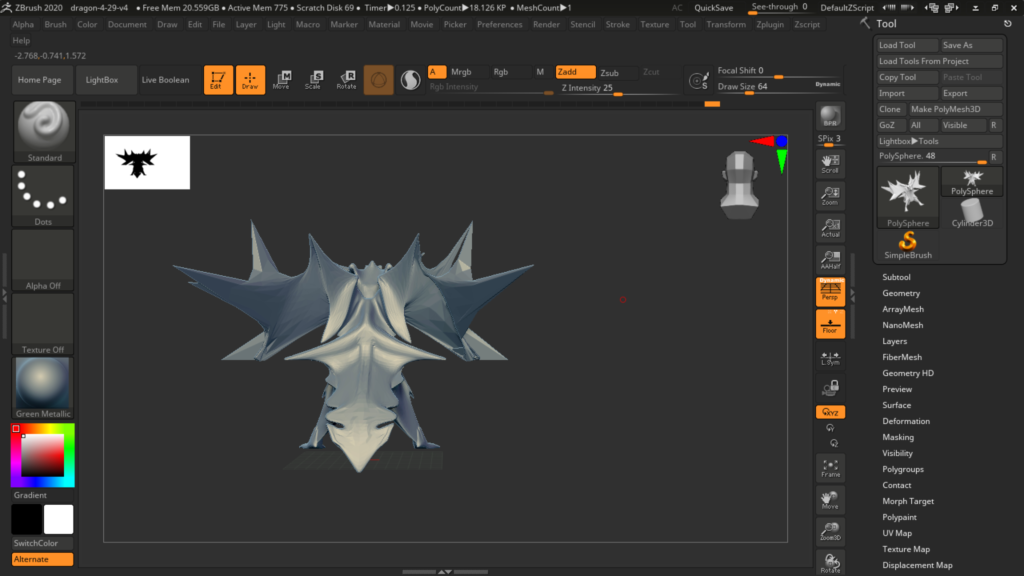Click the Standard brush thumbnail
Viewport: 1024px width, 576px height.
coord(43,127)
